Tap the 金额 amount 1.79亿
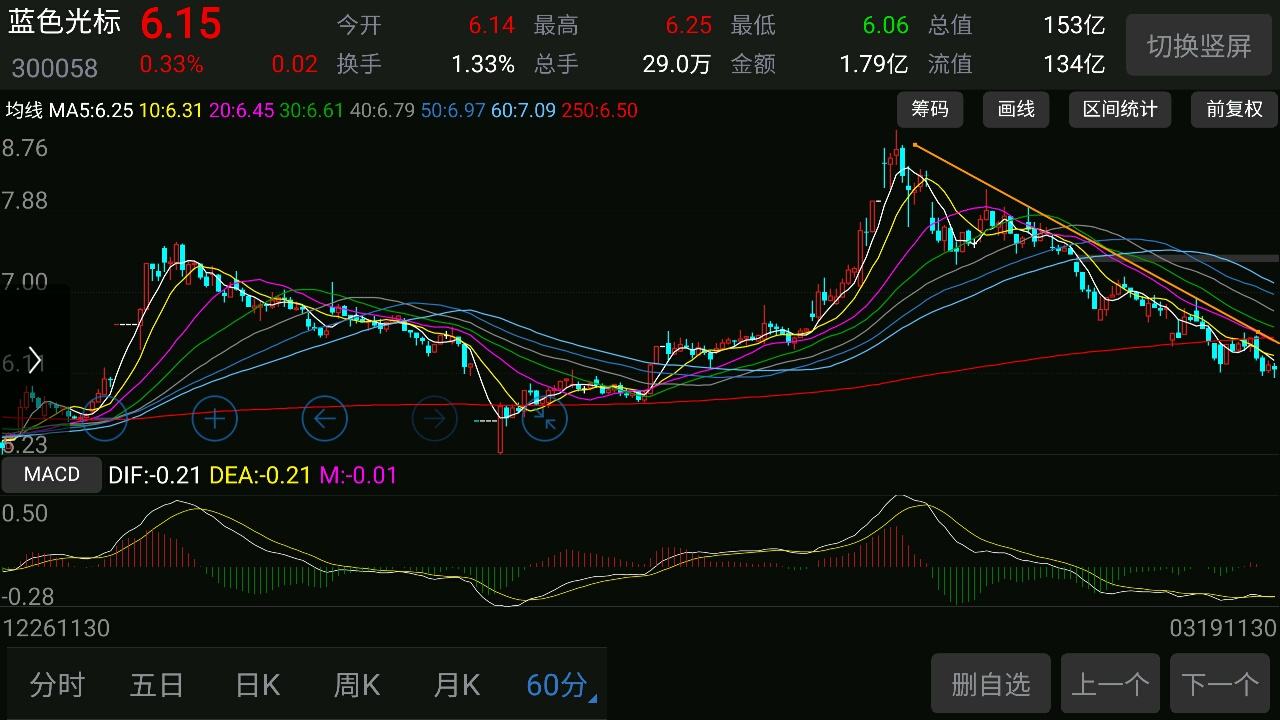Screen dimensions: 1280x720 (x=873, y=65)
